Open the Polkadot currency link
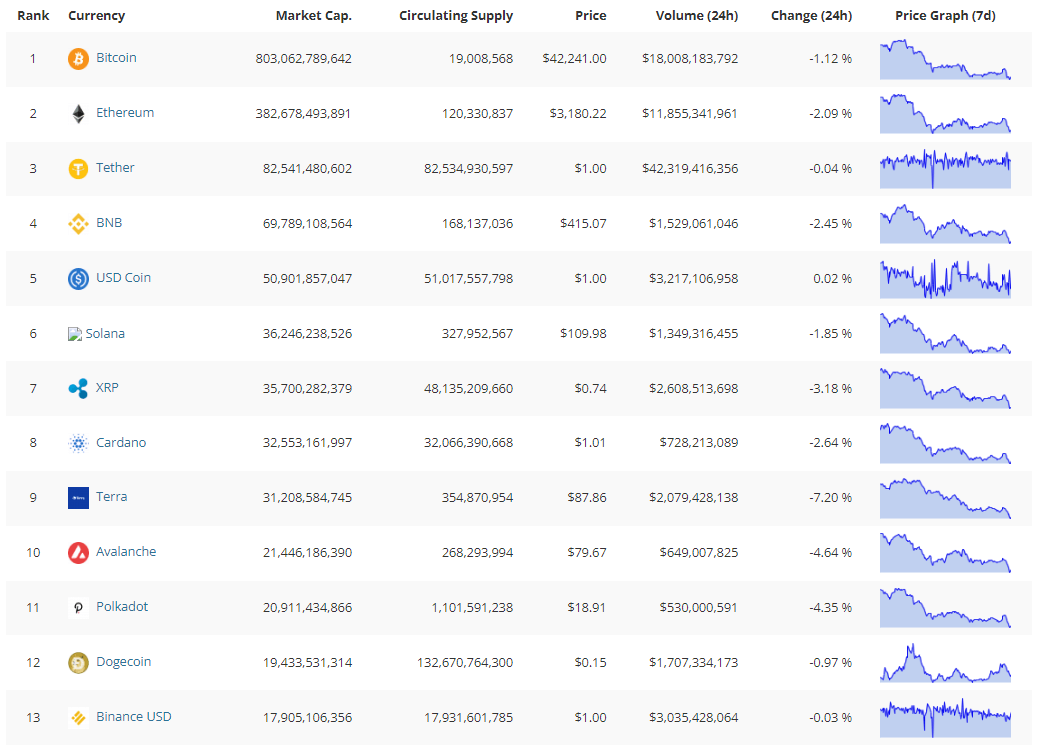This screenshot has height=751, width=1037. pyautogui.click(x=122, y=606)
